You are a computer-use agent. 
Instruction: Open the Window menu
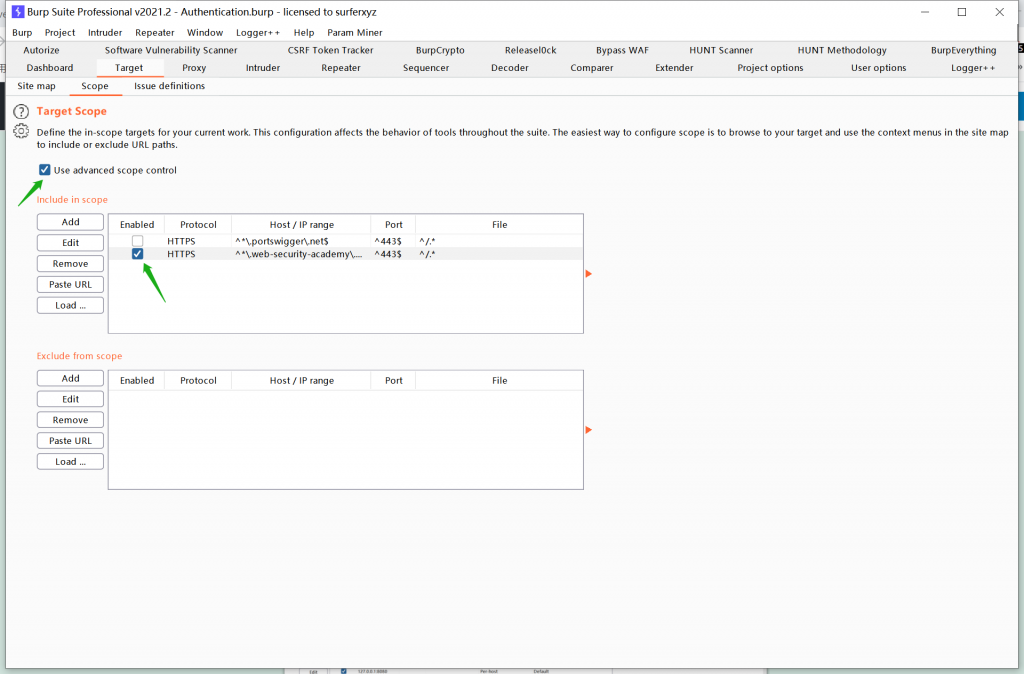(x=205, y=33)
